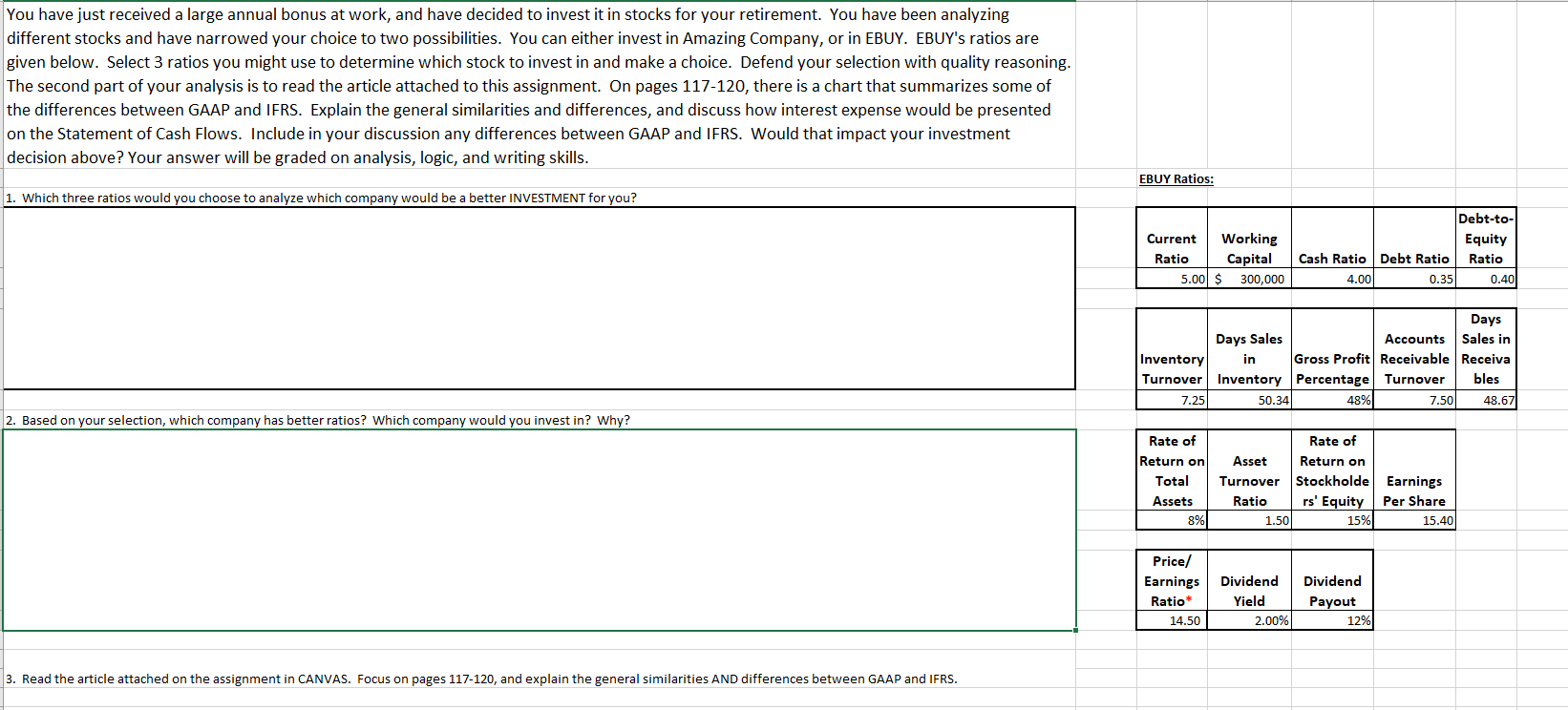The width and height of the screenshot is (1568, 710).
Task: Select the Working Capital header cell
Action: point(1249,239)
